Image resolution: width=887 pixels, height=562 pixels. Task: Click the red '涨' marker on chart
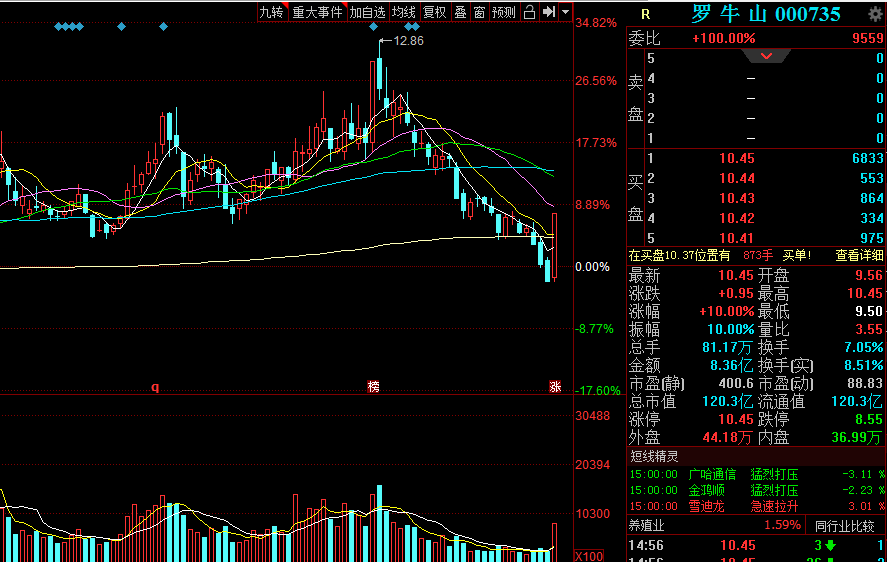tap(554, 387)
